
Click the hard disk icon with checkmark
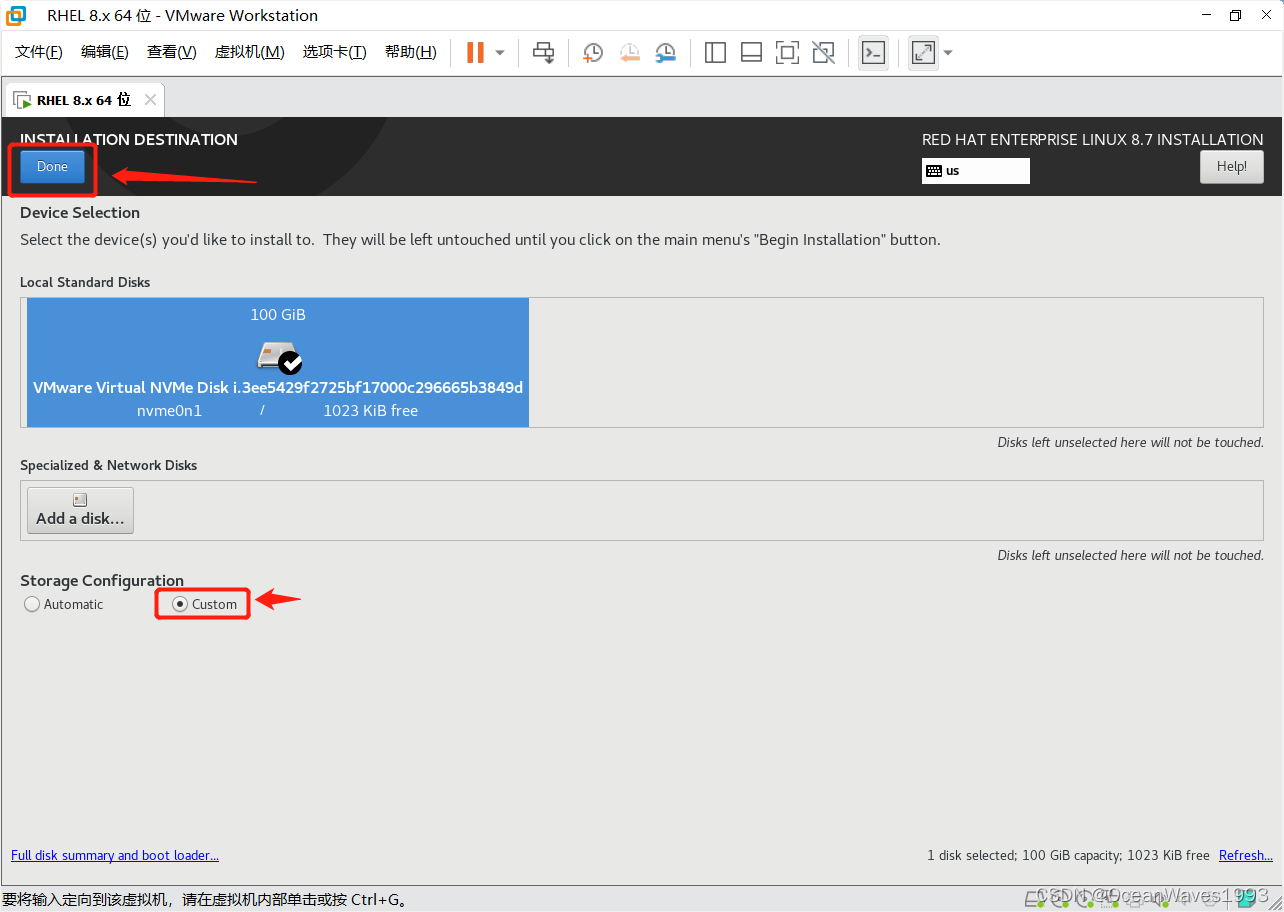point(279,356)
